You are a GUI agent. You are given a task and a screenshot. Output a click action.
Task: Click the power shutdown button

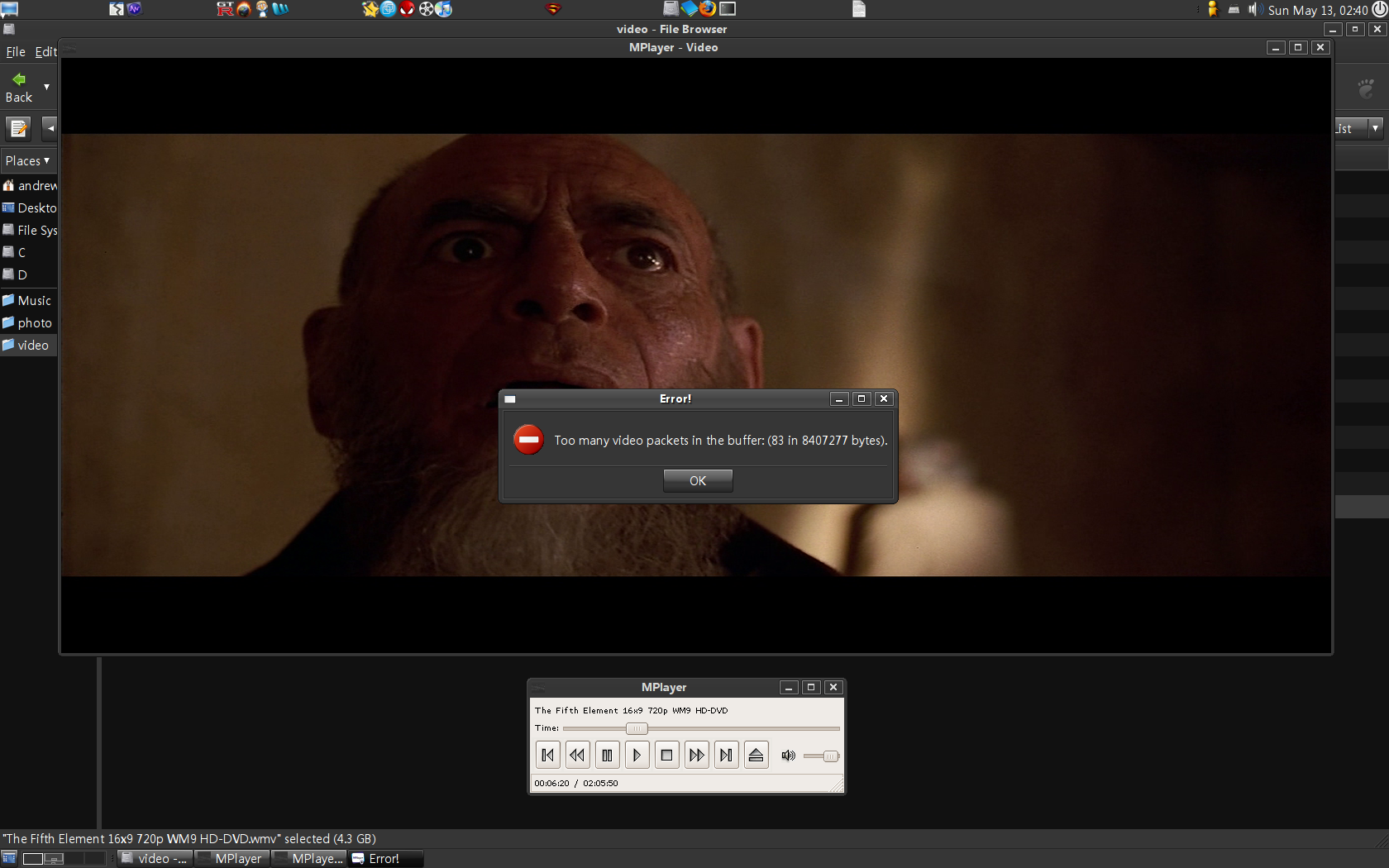tap(1379, 9)
